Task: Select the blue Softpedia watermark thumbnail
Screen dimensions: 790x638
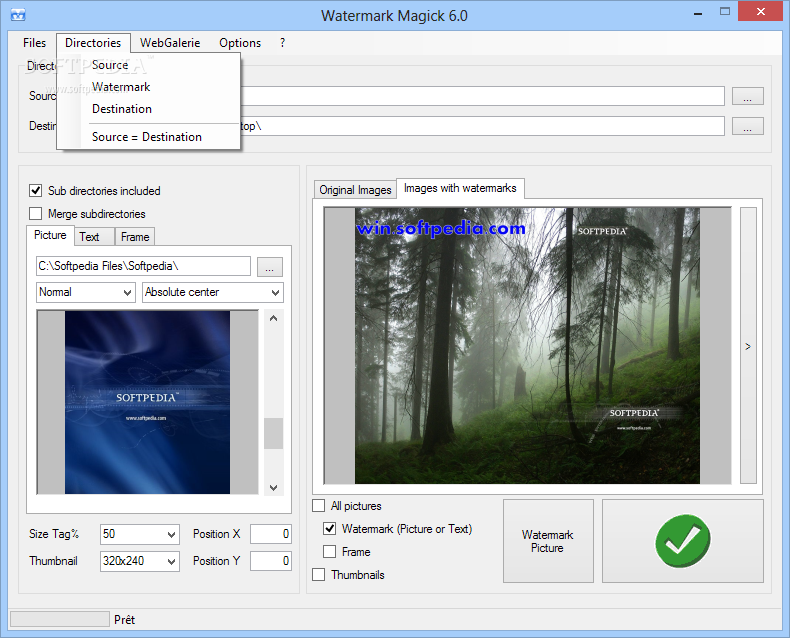Action: [147, 402]
